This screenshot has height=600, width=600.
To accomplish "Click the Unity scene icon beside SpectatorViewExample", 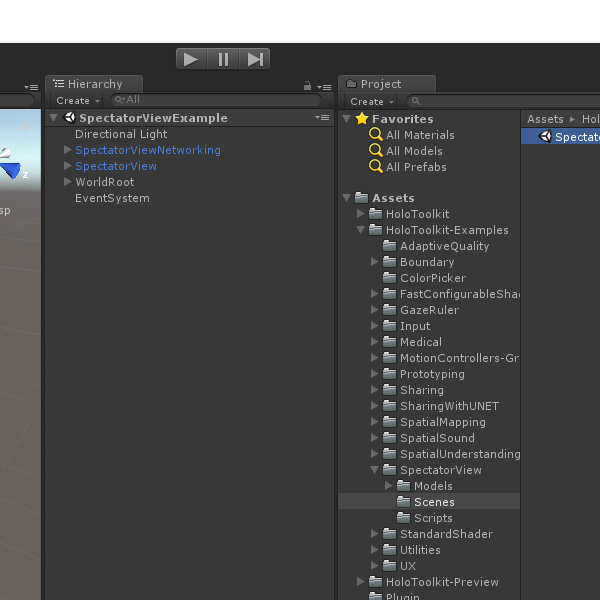I will click(70, 117).
